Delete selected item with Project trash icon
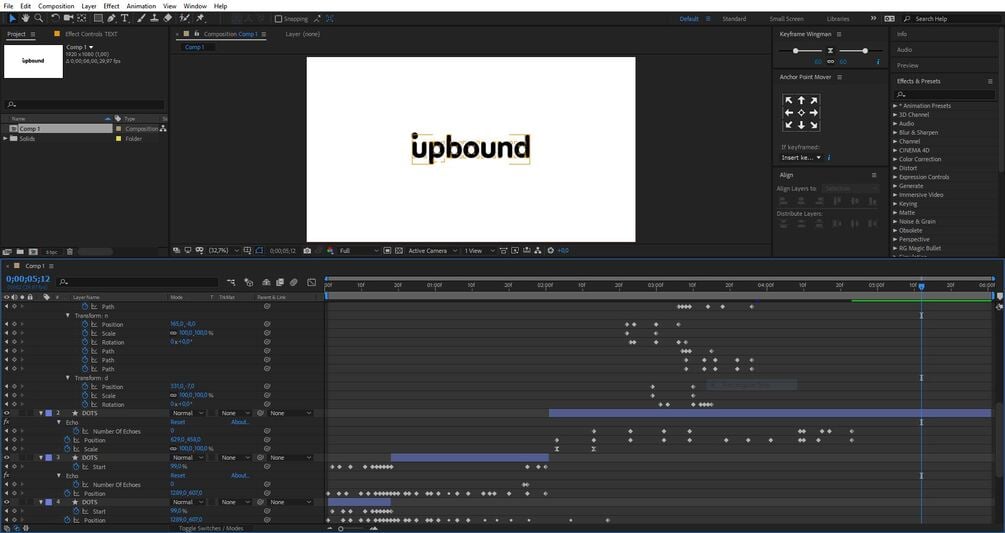This screenshot has height=533, width=1005. [x=70, y=252]
